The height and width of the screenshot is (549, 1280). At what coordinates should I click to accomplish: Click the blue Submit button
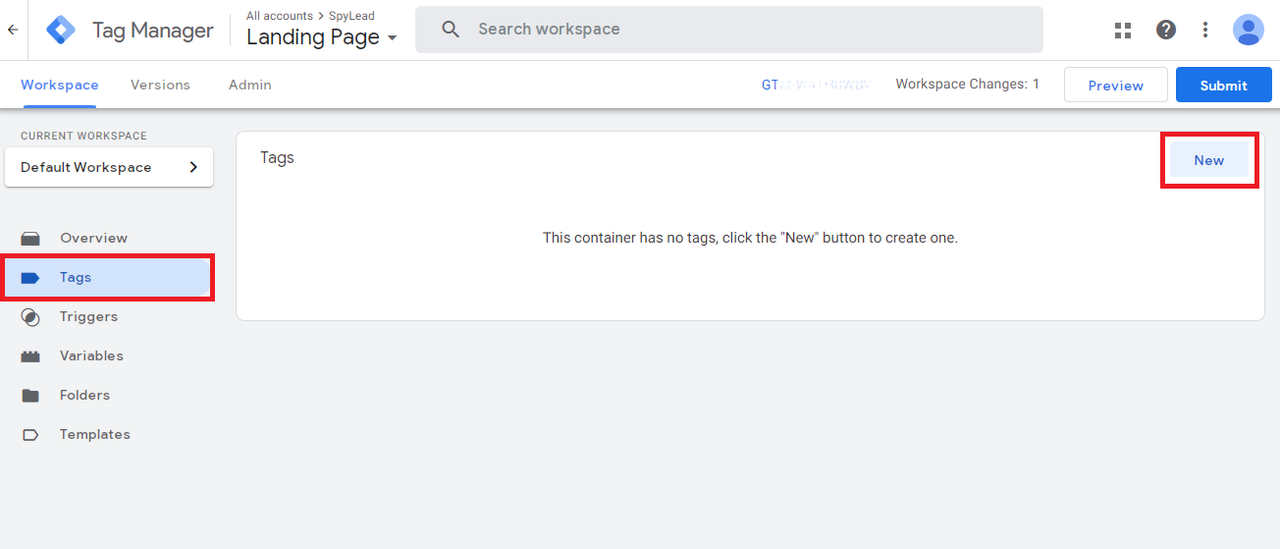1224,85
